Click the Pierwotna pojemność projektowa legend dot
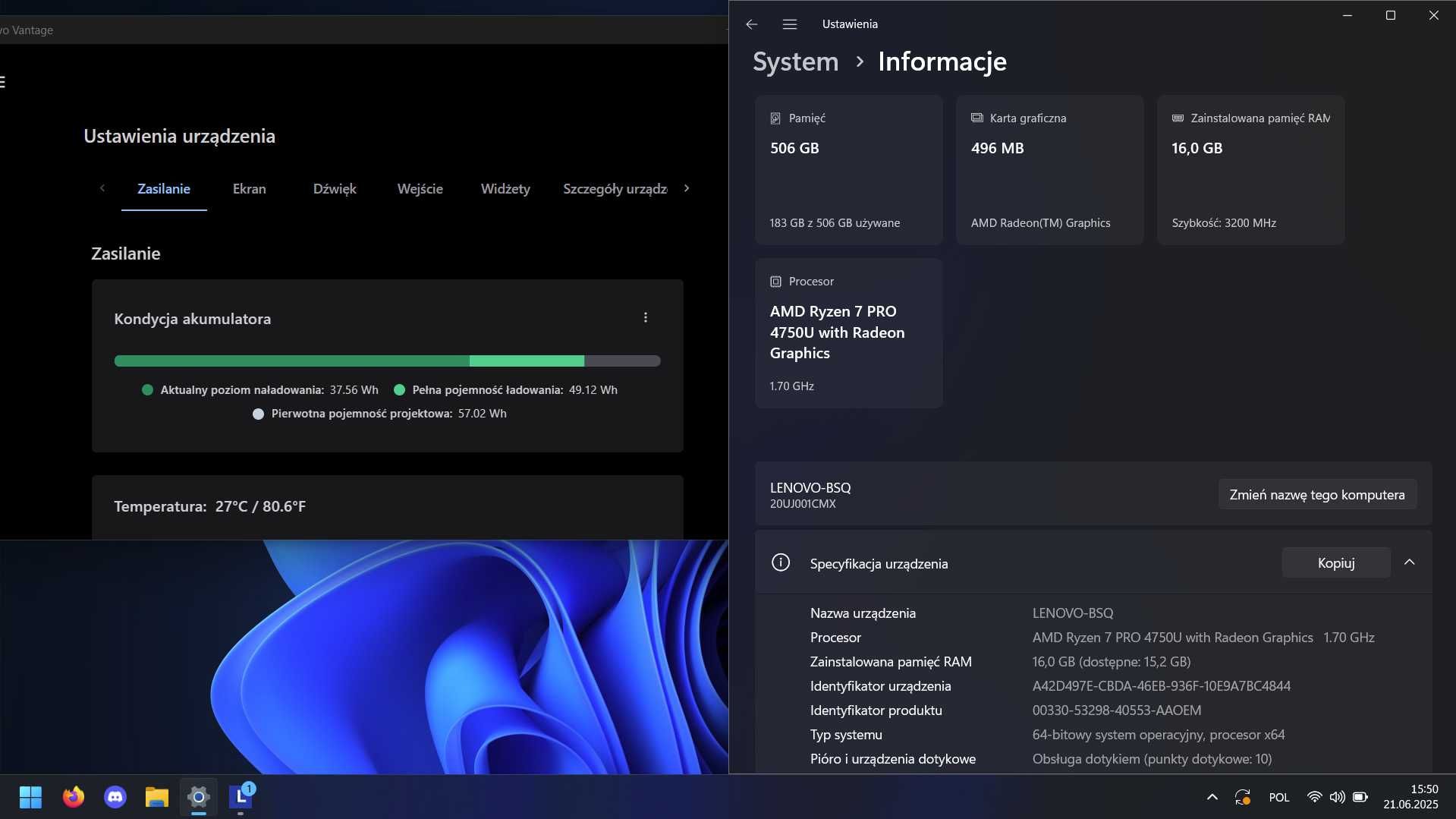The image size is (1456, 819). point(258,414)
